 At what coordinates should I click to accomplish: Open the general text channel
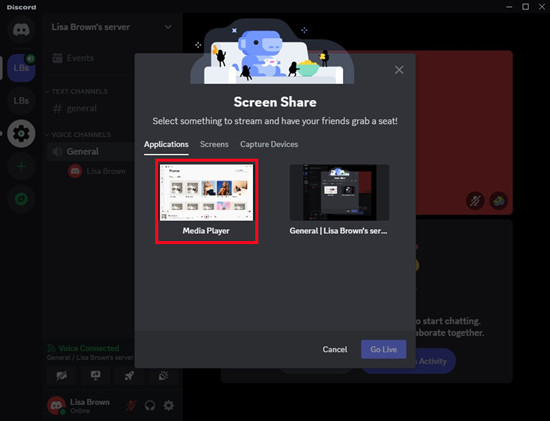(74, 108)
